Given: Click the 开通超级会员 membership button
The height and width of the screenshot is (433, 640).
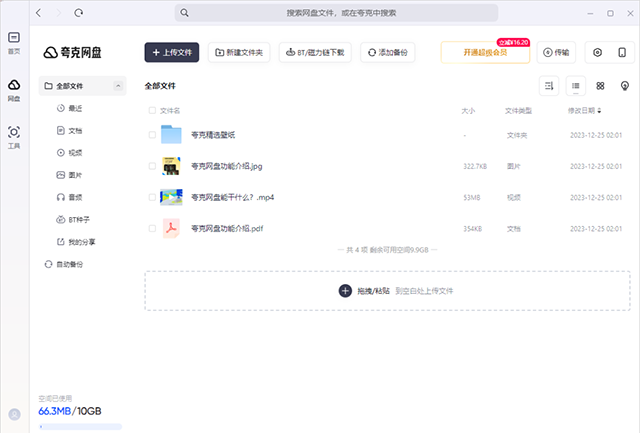Looking at the screenshot, I should (485, 52).
